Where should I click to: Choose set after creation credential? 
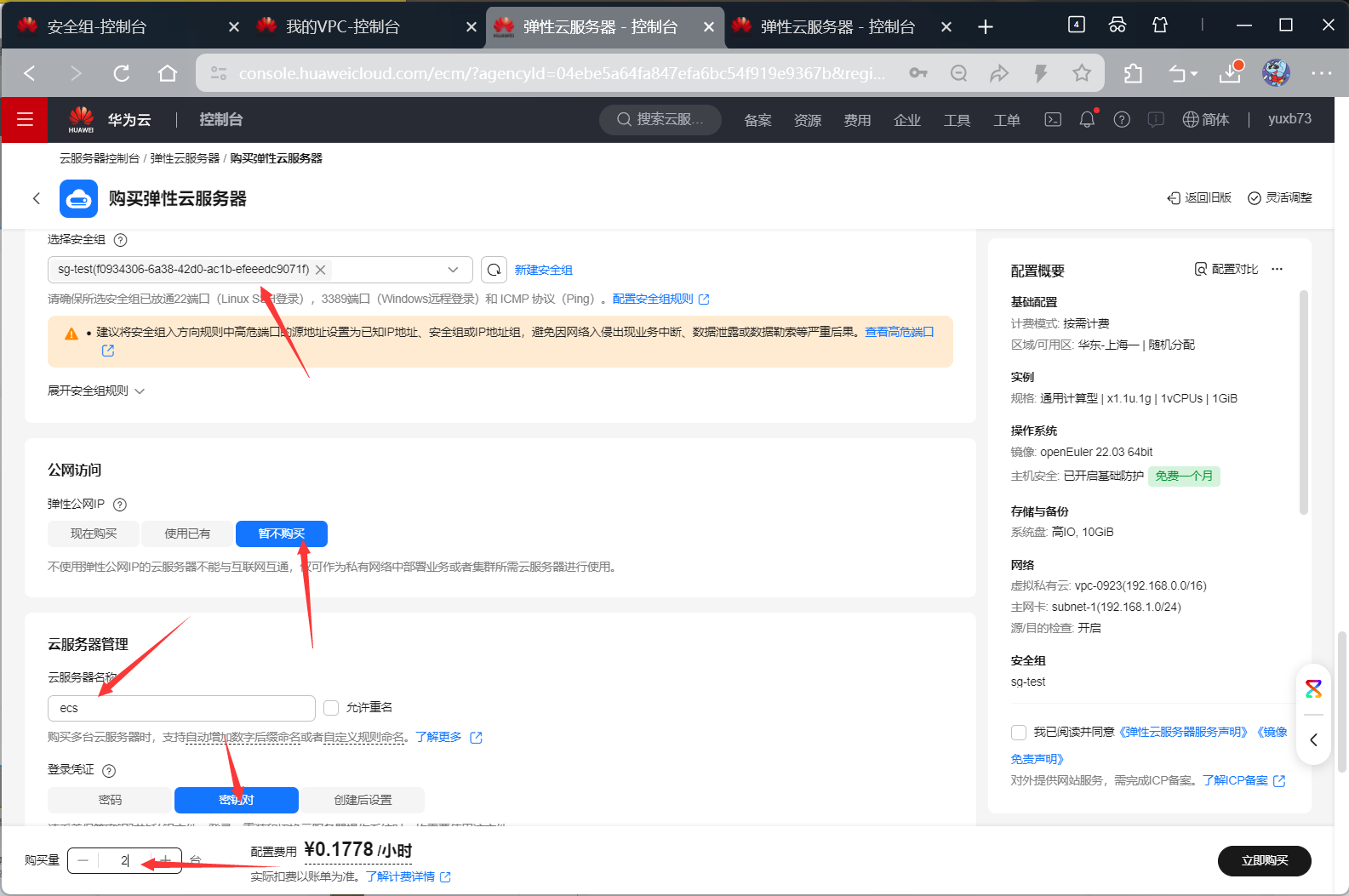363,800
